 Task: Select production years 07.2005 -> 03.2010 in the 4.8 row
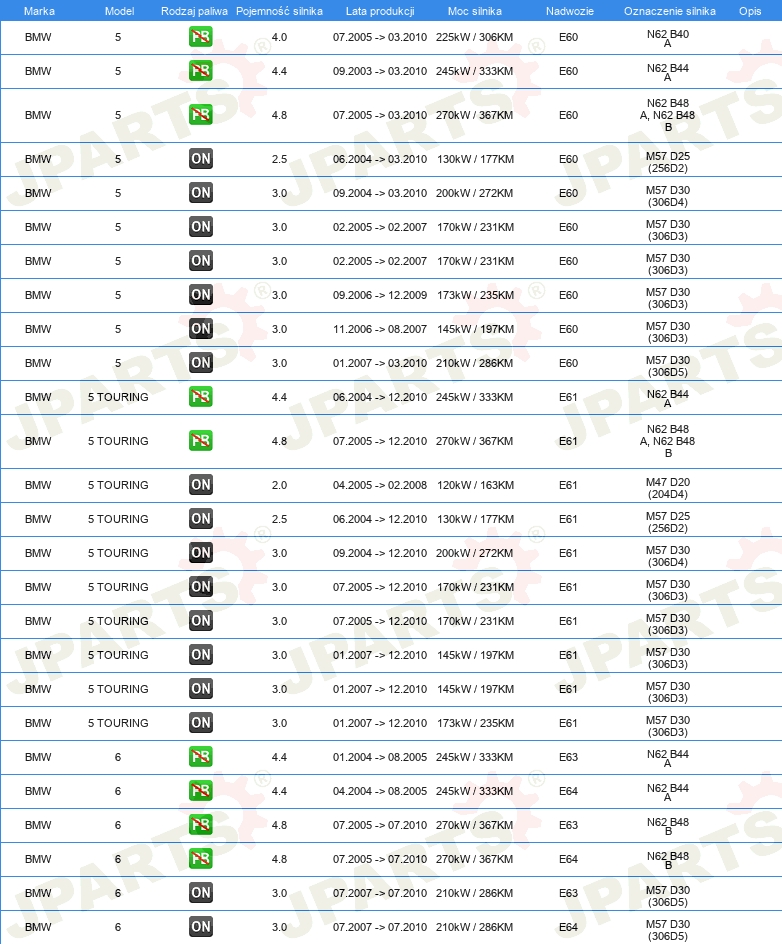380,115
